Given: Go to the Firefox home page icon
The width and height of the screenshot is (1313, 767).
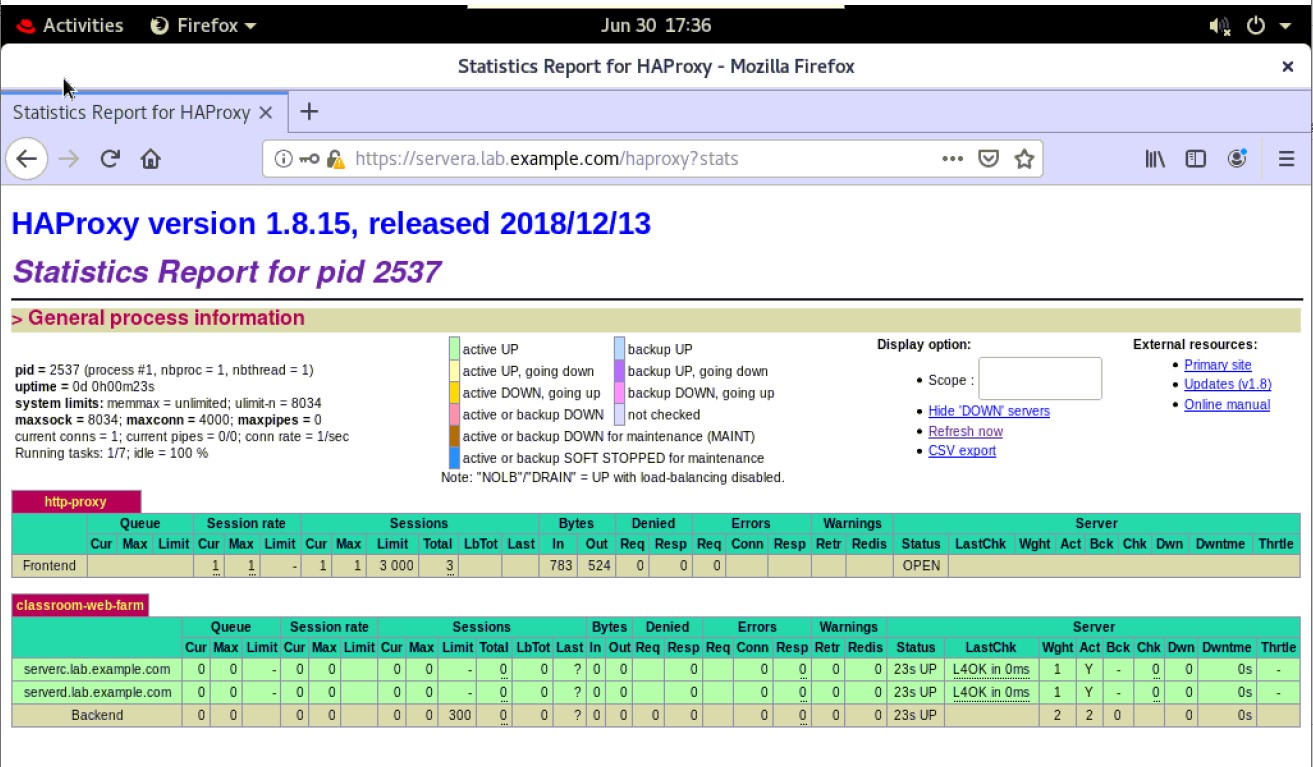Looking at the screenshot, I should [150, 159].
